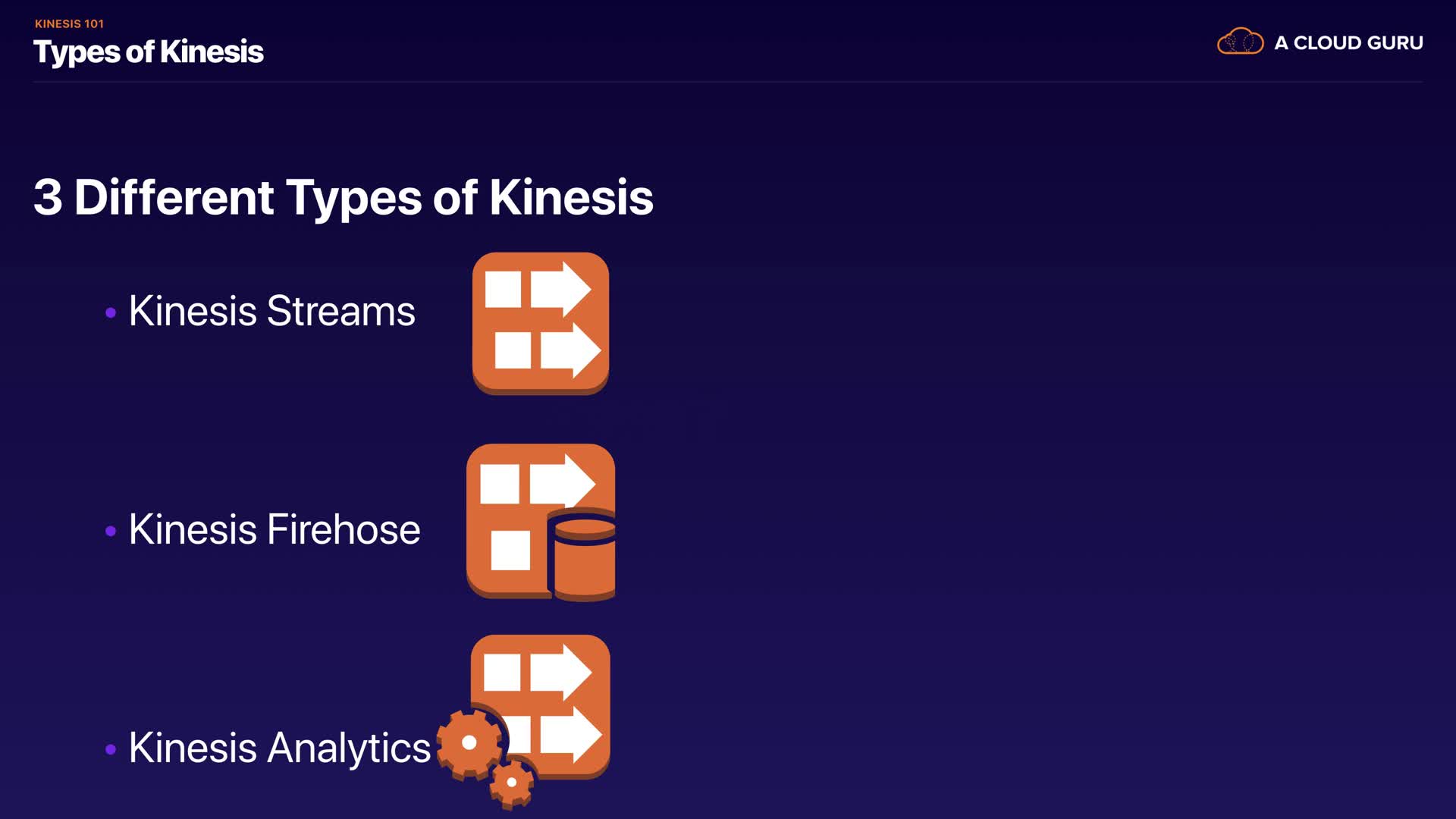Click bottom arrow in Kinesis Streams icon
Viewport: 1456px width, 819px height.
pyautogui.click(x=570, y=350)
